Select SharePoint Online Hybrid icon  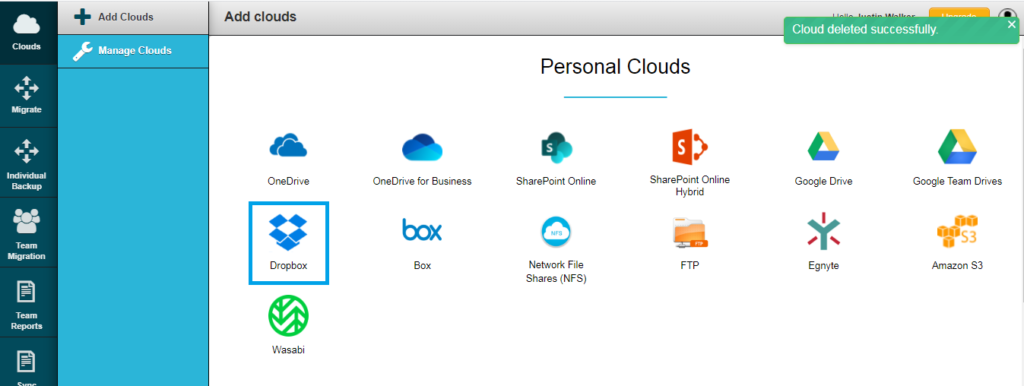pyautogui.click(x=690, y=146)
